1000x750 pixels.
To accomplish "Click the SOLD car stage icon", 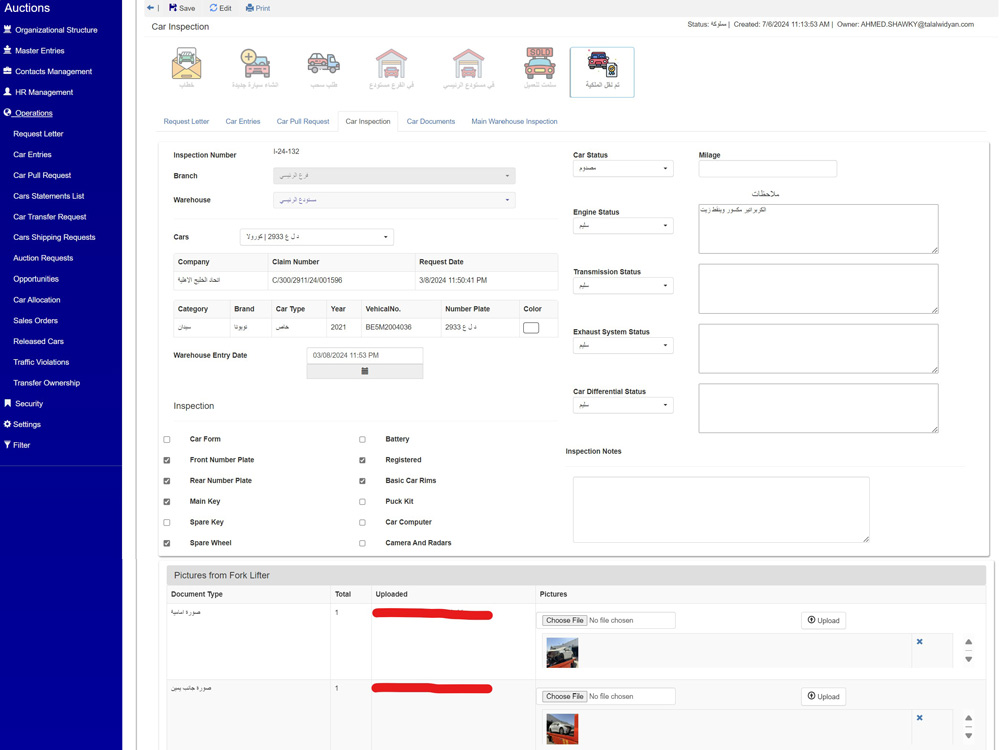I will [540, 63].
